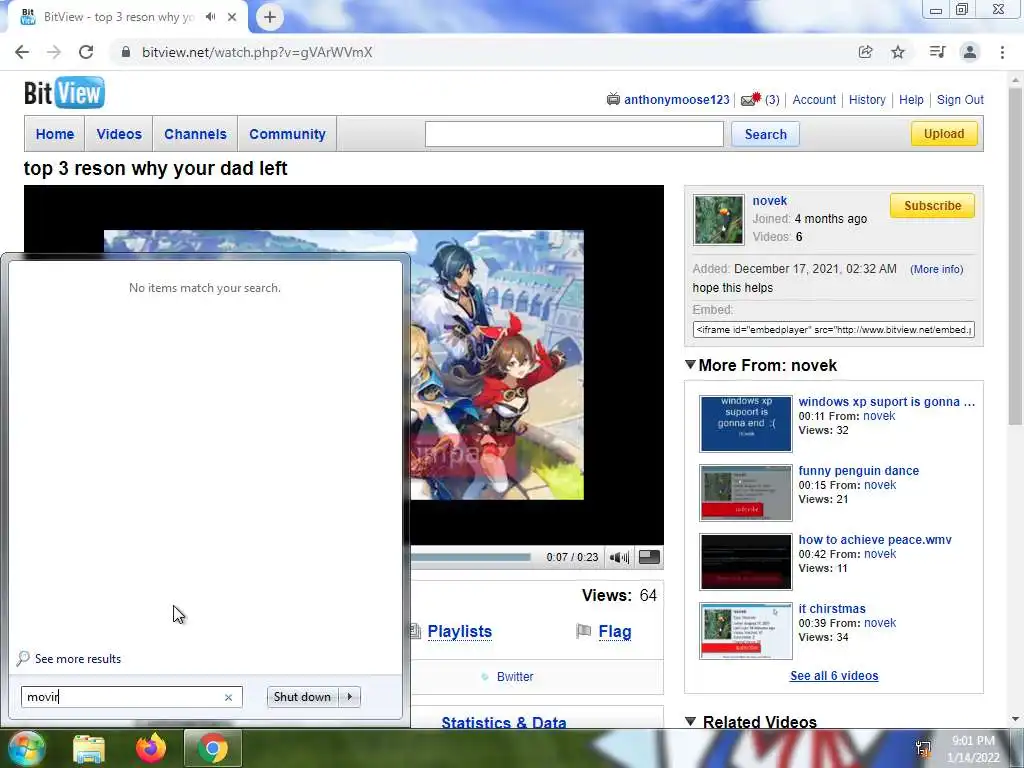Open the History link
1024x768 pixels.
pos(867,99)
